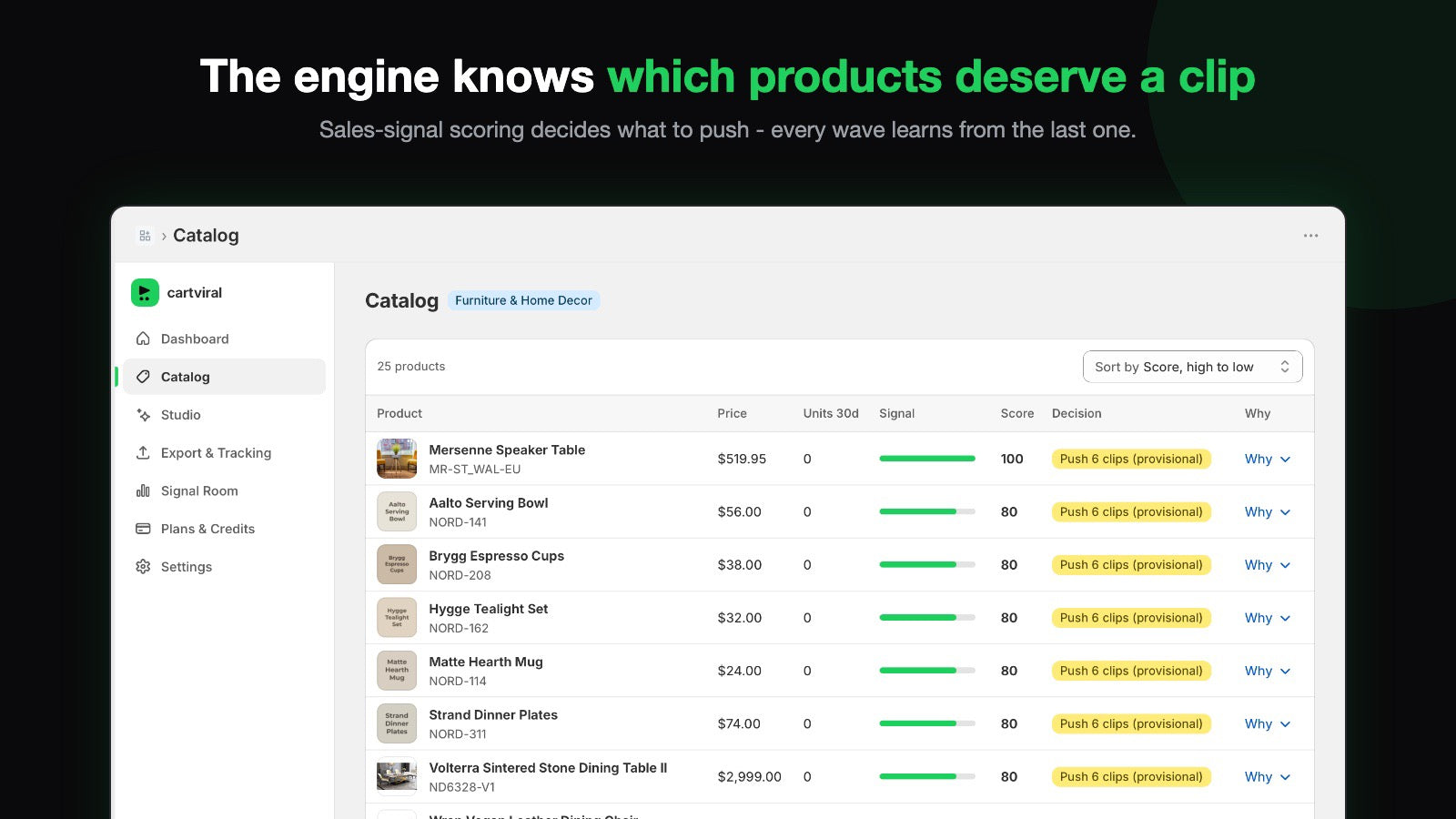Expand Why for Aalto Serving Bowl

tap(1268, 512)
